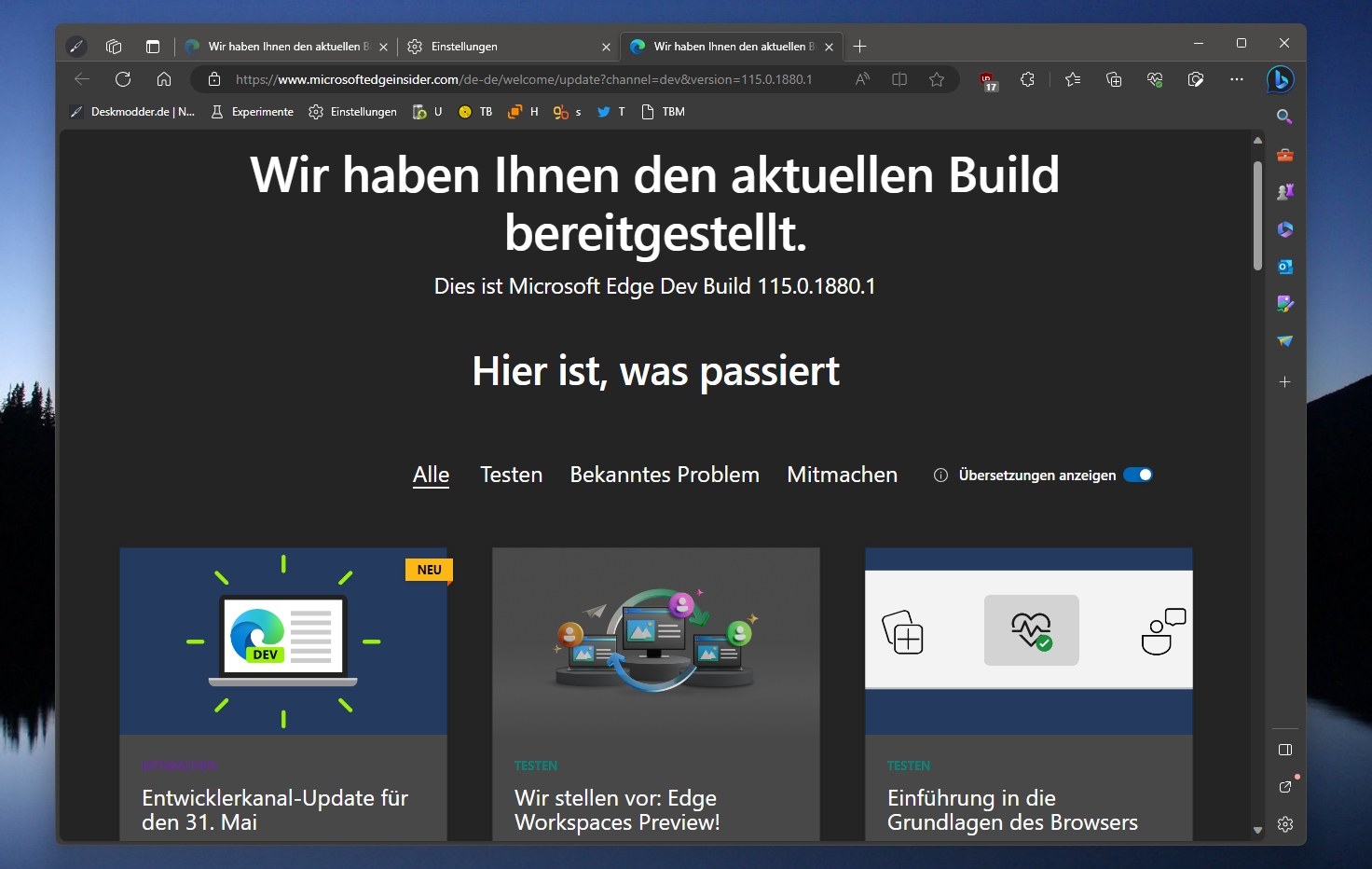The height and width of the screenshot is (869, 1372).
Task: Open the sidebar Image Creator icon
Action: click(1284, 304)
